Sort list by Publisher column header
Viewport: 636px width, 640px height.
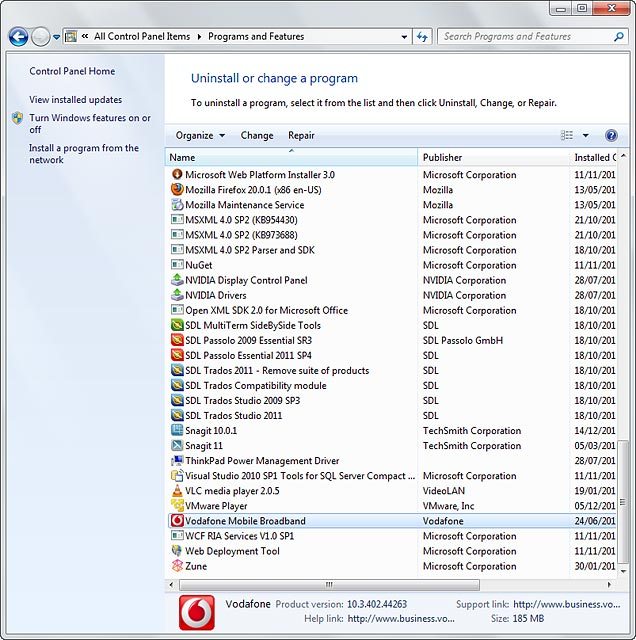coord(494,157)
